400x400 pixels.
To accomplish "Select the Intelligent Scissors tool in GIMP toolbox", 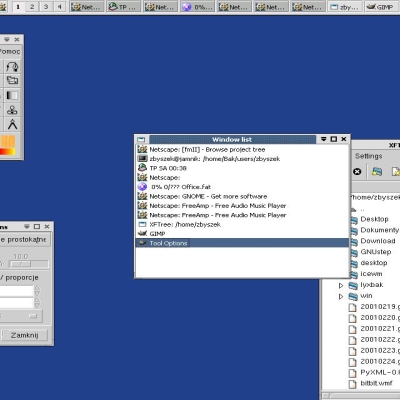I will [x=12, y=67].
